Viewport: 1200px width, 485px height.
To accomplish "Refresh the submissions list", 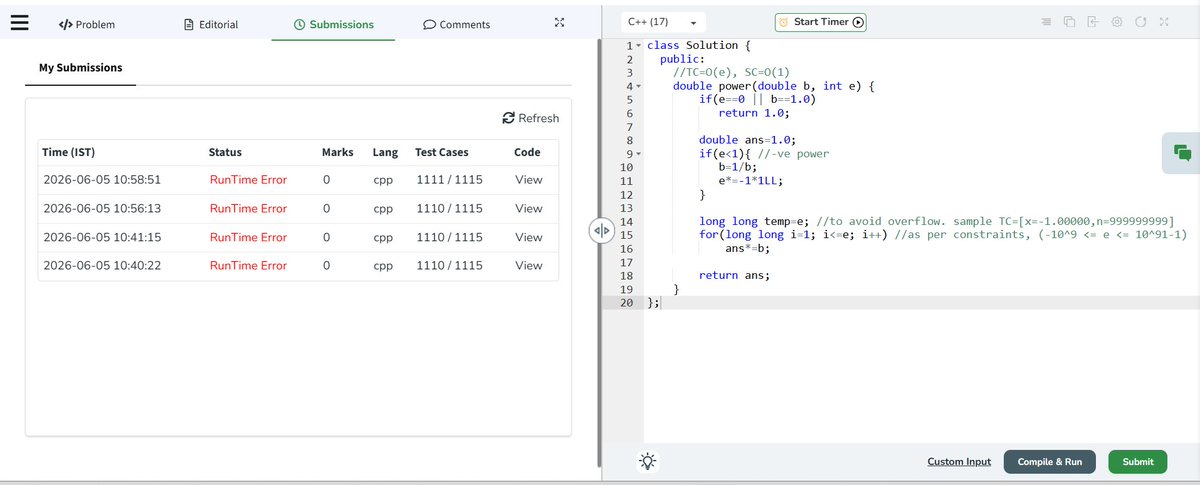I will point(531,118).
